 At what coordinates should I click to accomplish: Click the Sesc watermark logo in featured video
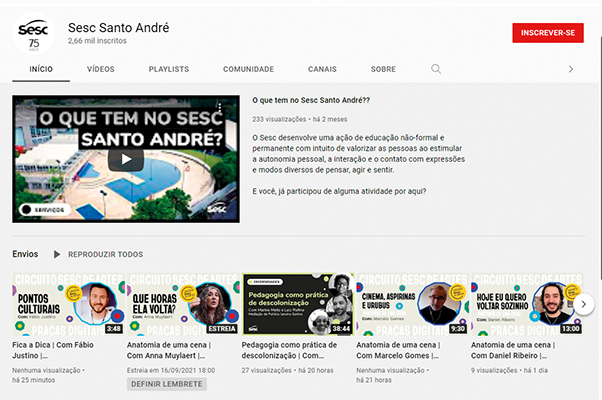[217, 208]
